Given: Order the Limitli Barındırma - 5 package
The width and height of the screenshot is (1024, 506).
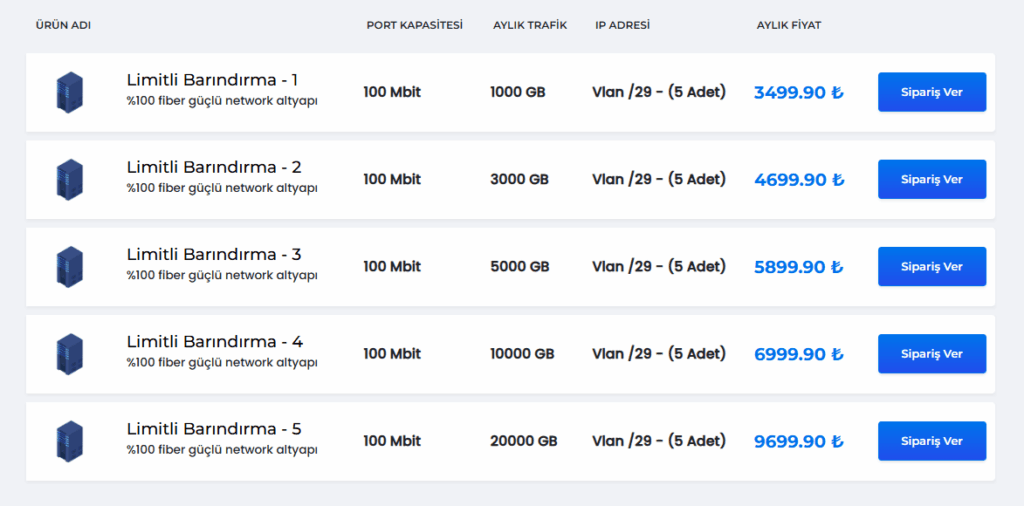Looking at the screenshot, I should pos(931,441).
